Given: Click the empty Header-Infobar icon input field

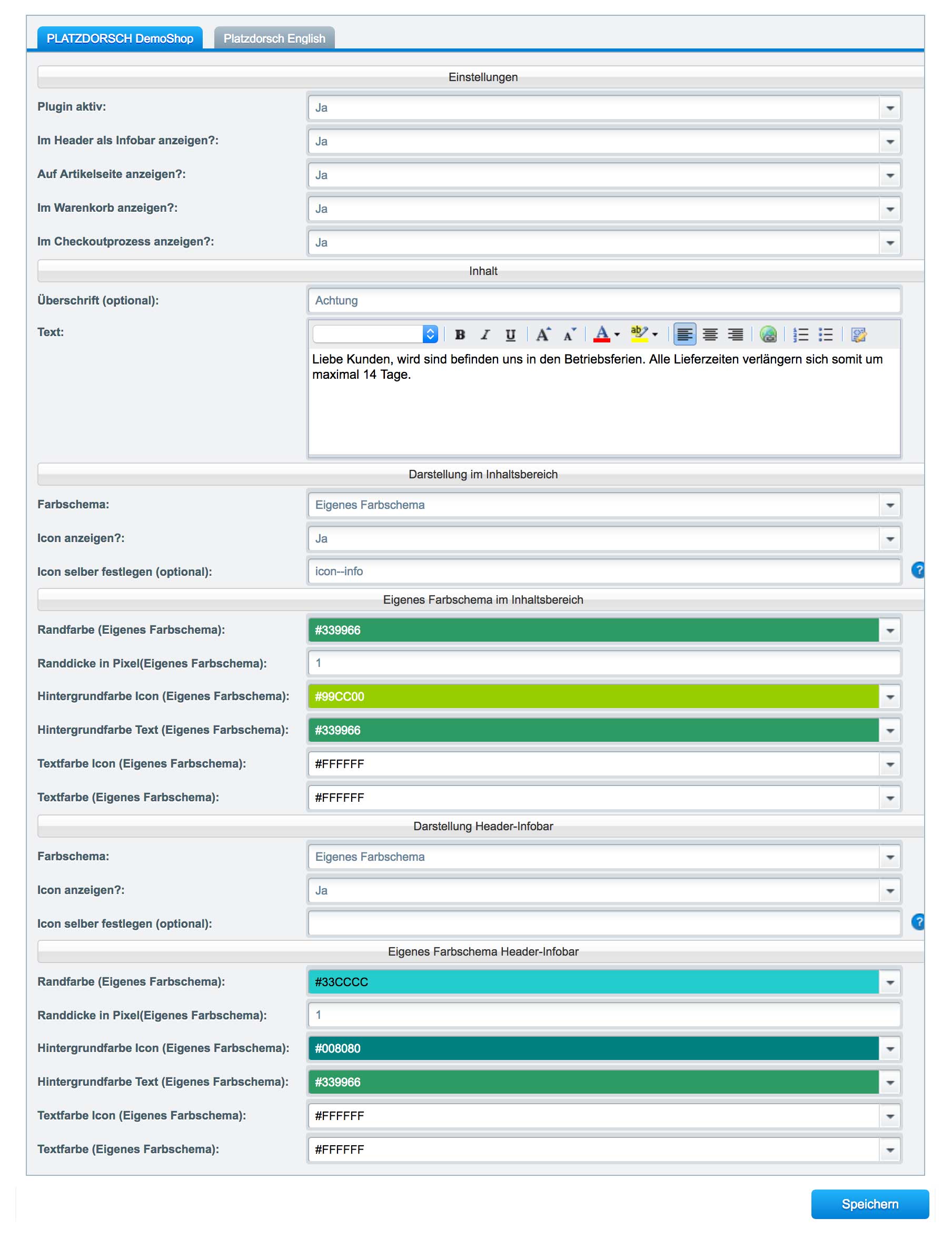Looking at the screenshot, I should tap(604, 923).
